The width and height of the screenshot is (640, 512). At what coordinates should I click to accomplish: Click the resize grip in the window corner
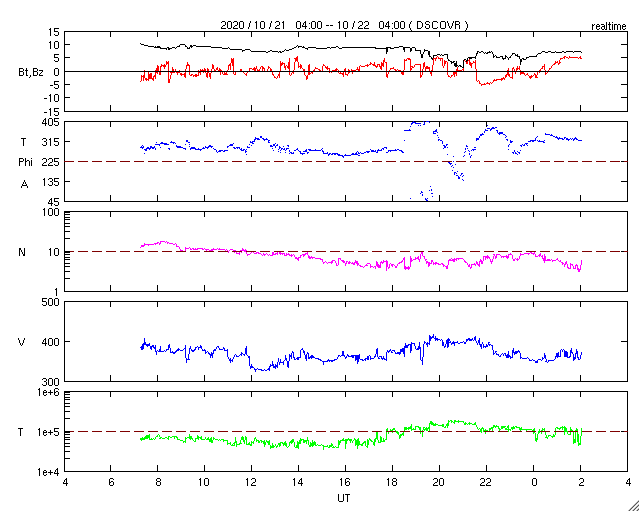(x=633, y=506)
